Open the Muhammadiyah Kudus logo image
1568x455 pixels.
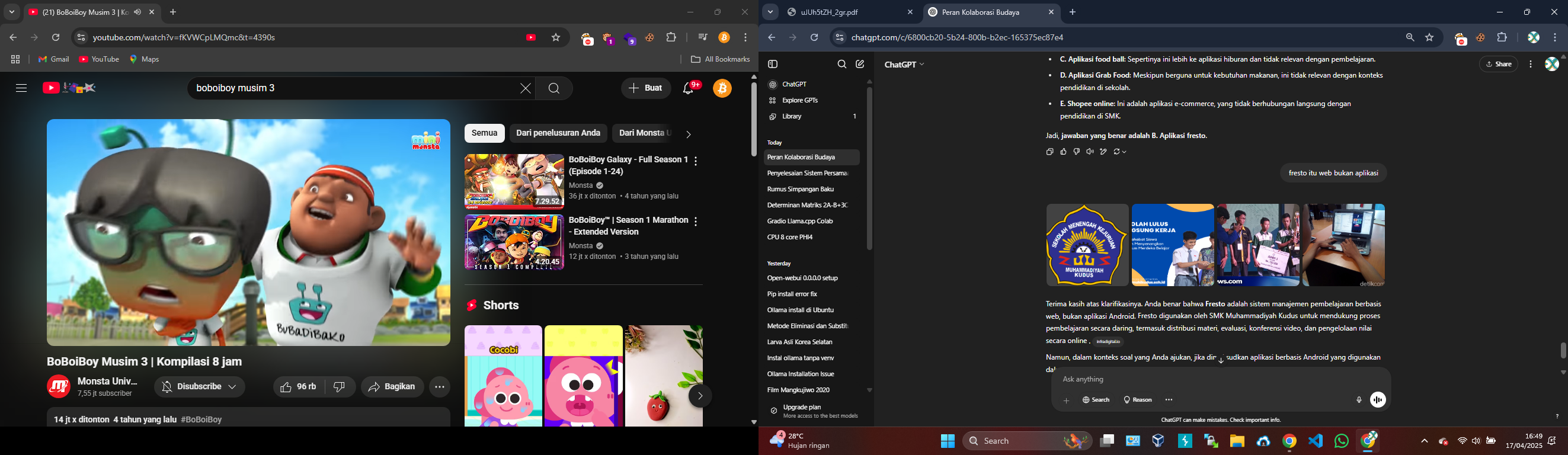pos(1087,245)
